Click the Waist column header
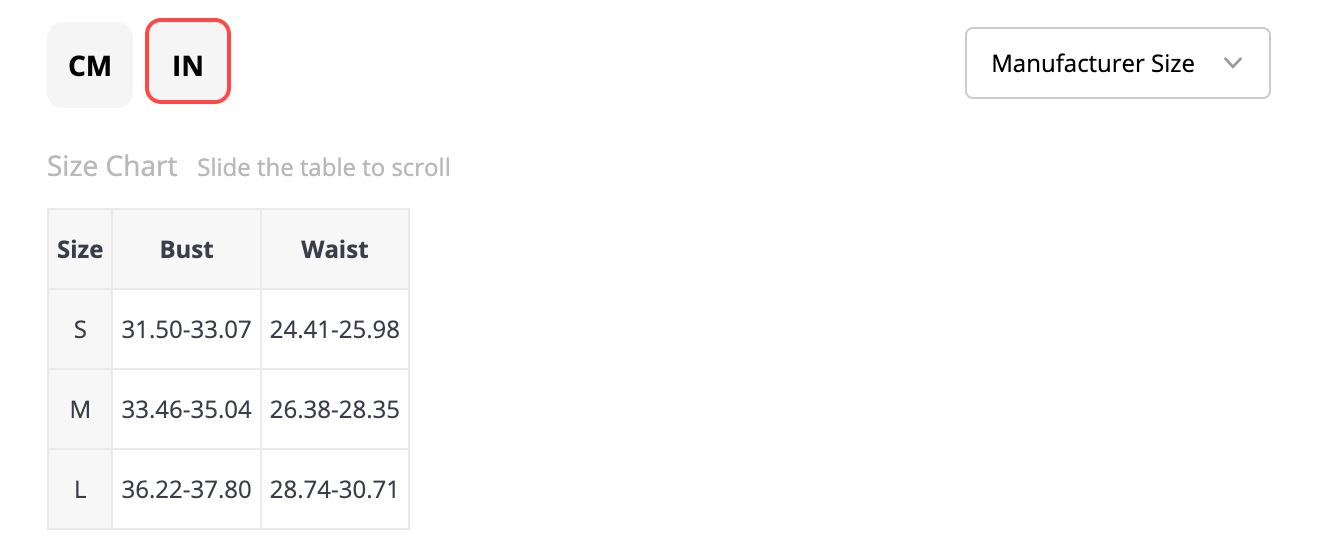 (335, 249)
